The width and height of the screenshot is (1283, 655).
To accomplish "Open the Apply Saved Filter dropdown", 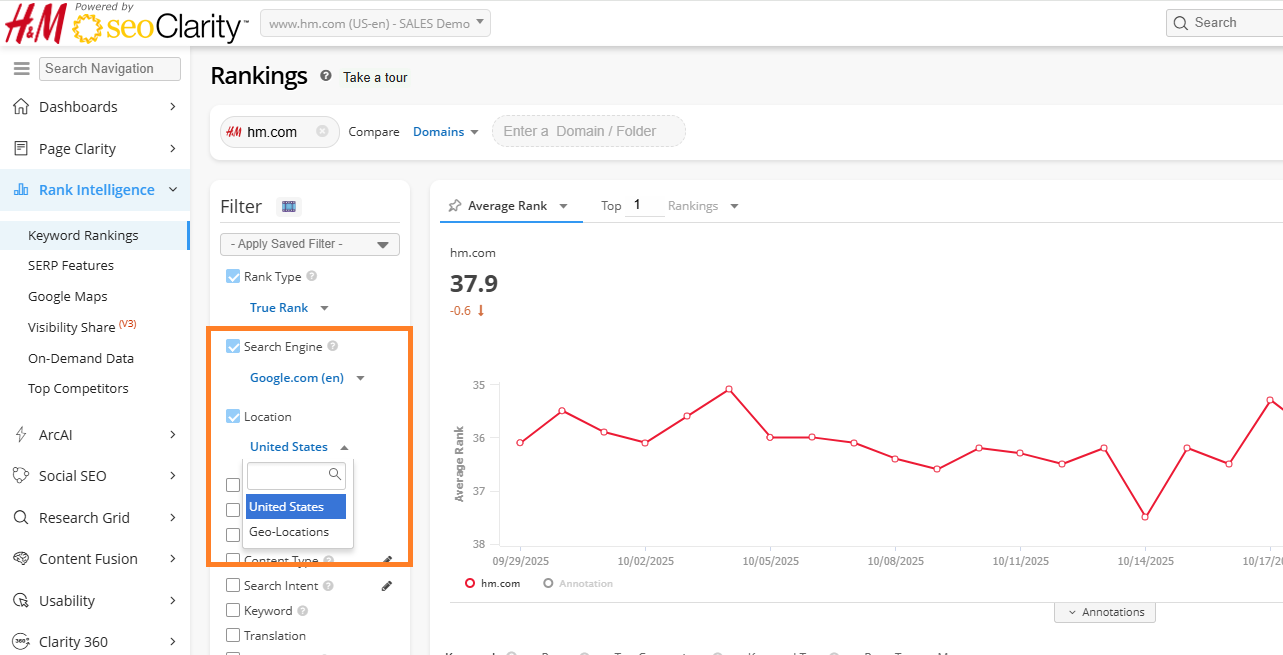I will click(310, 244).
